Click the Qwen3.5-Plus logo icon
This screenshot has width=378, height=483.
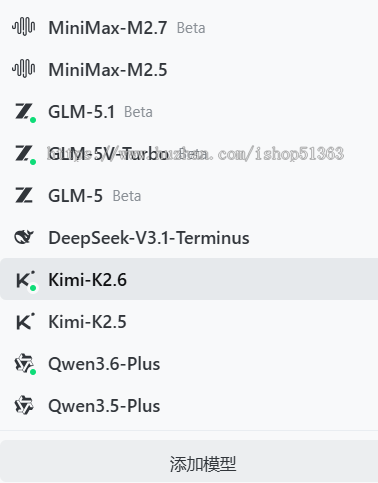(x=24, y=405)
